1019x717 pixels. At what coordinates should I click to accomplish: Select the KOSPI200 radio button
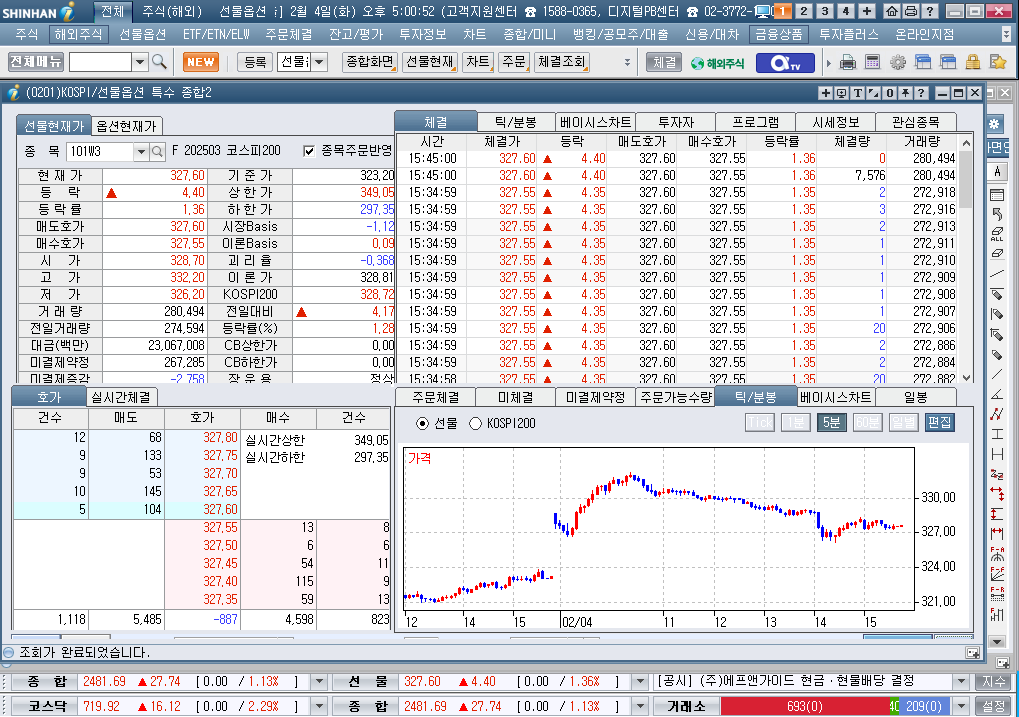click(475, 424)
